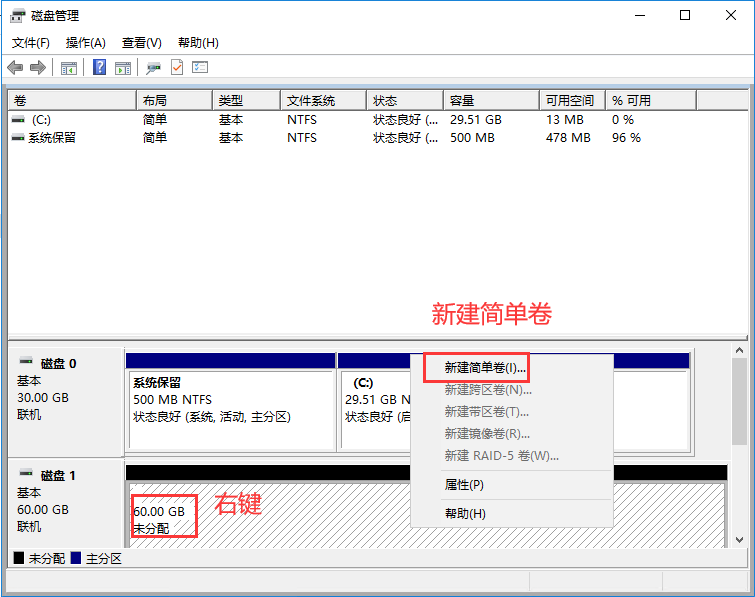Click the black 未分配 legend swatch
The image size is (755, 597).
(19, 558)
